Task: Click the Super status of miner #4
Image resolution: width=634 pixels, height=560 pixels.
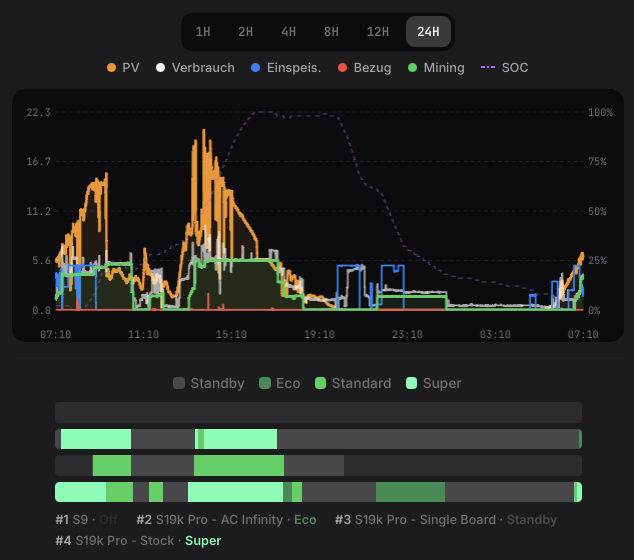Action: [203, 541]
